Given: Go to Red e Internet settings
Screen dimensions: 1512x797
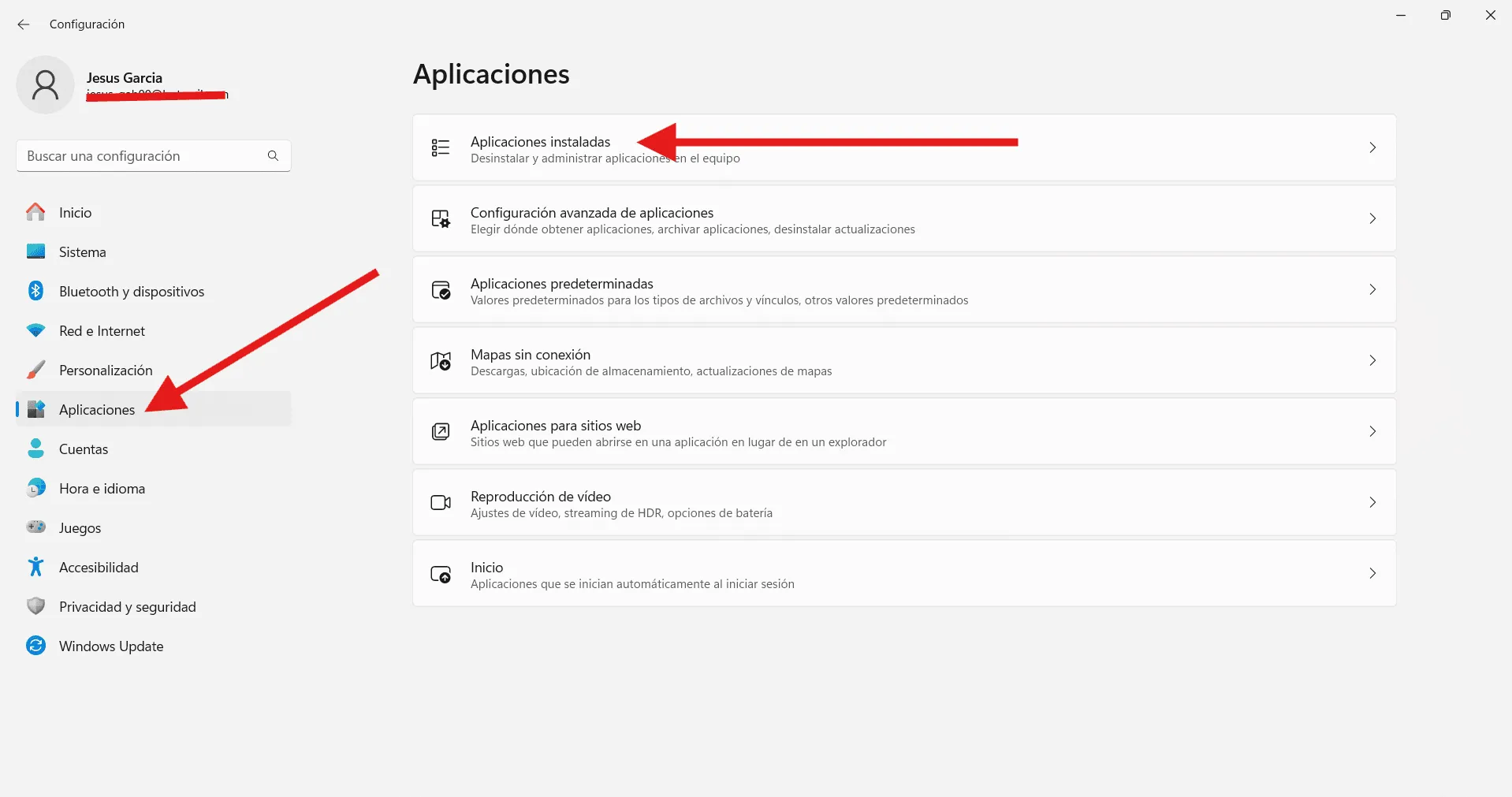Looking at the screenshot, I should tap(102, 331).
